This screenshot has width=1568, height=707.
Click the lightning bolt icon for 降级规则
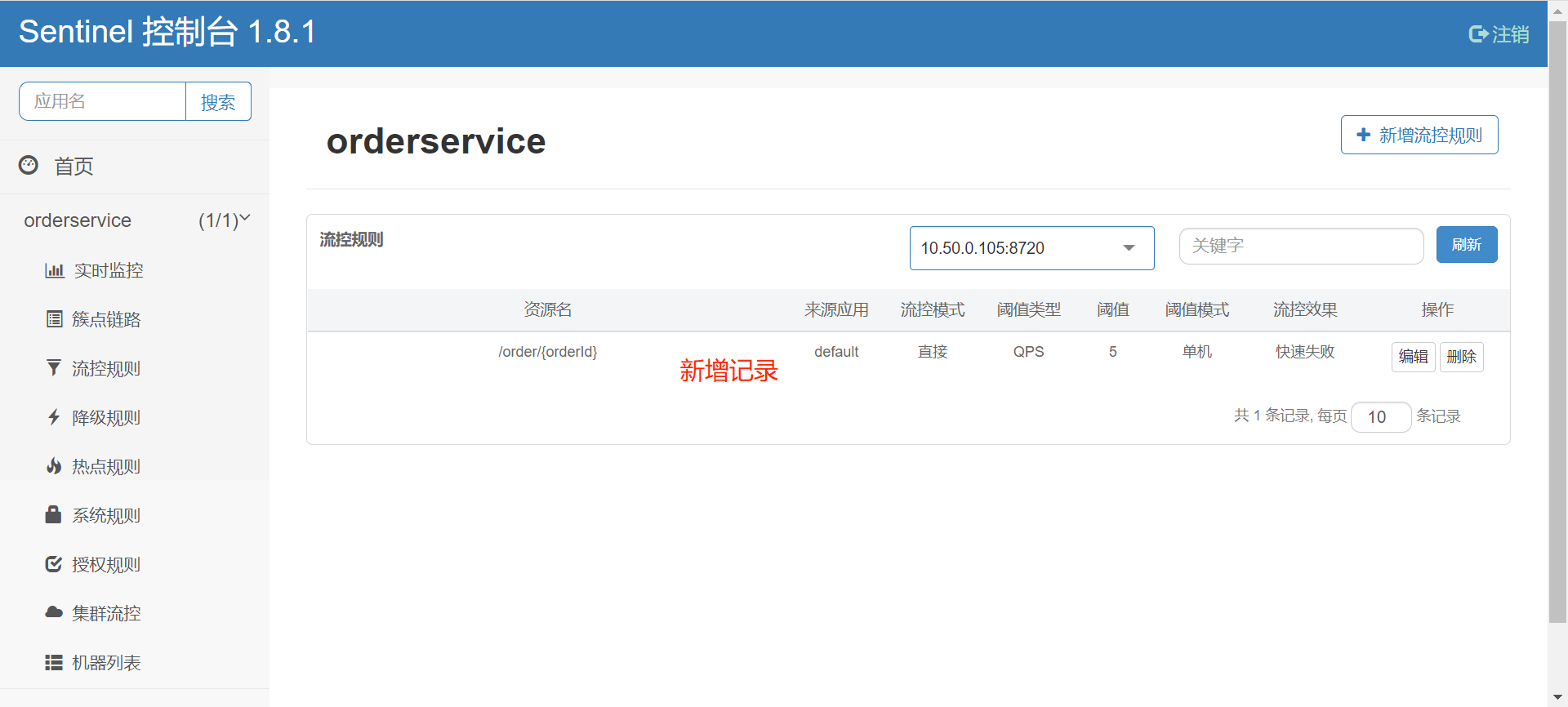coord(54,417)
